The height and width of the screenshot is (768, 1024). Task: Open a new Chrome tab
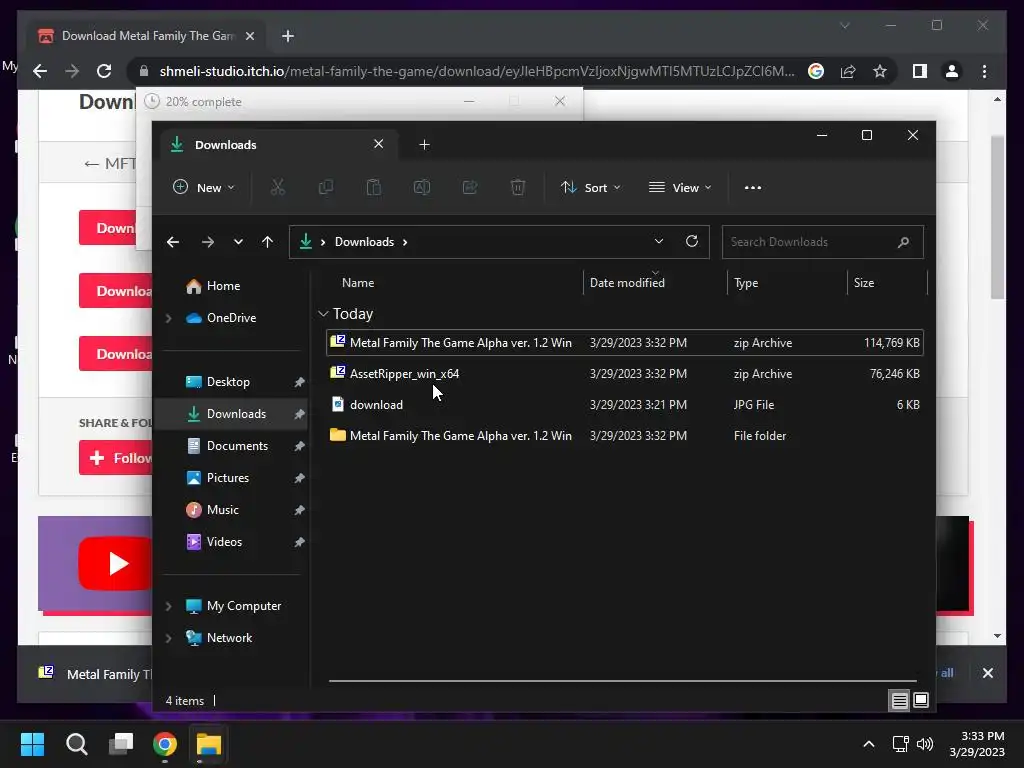click(288, 36)
